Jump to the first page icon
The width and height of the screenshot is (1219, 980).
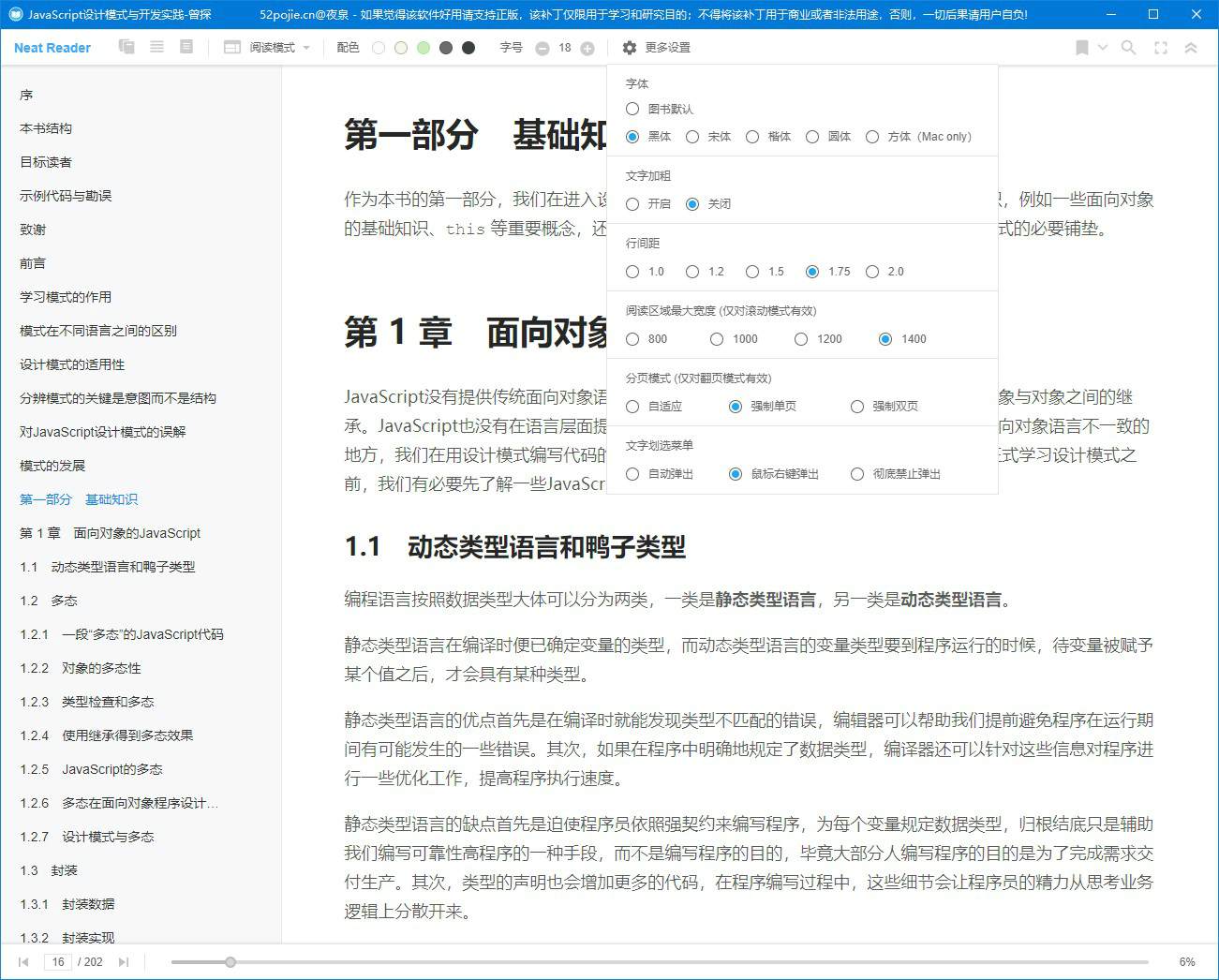[23, 962]
